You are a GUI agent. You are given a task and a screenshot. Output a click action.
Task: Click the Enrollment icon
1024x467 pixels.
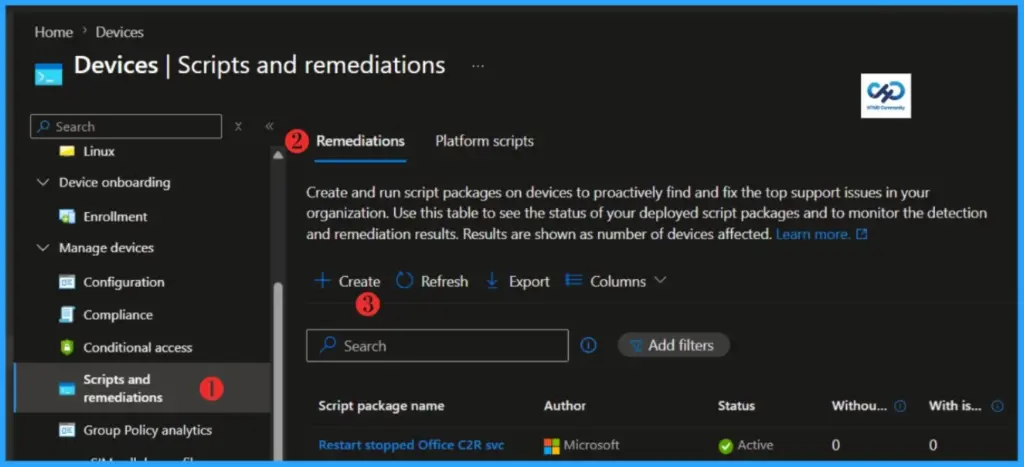click(x=67, y=216)
